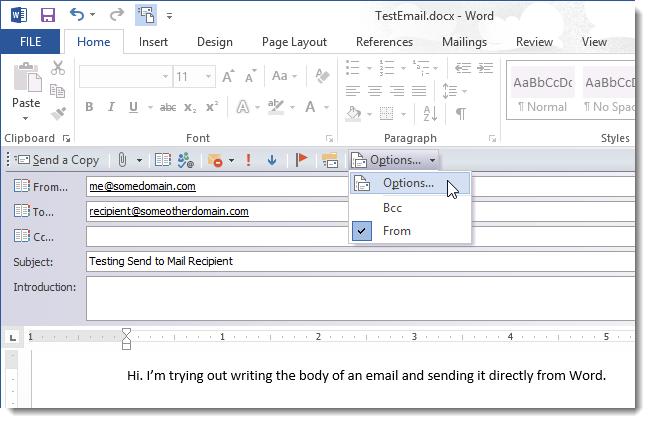Click the attach file paperclip icon
Image resolution: width=650 pixels, height=423 pixels.
click(122, 160)
